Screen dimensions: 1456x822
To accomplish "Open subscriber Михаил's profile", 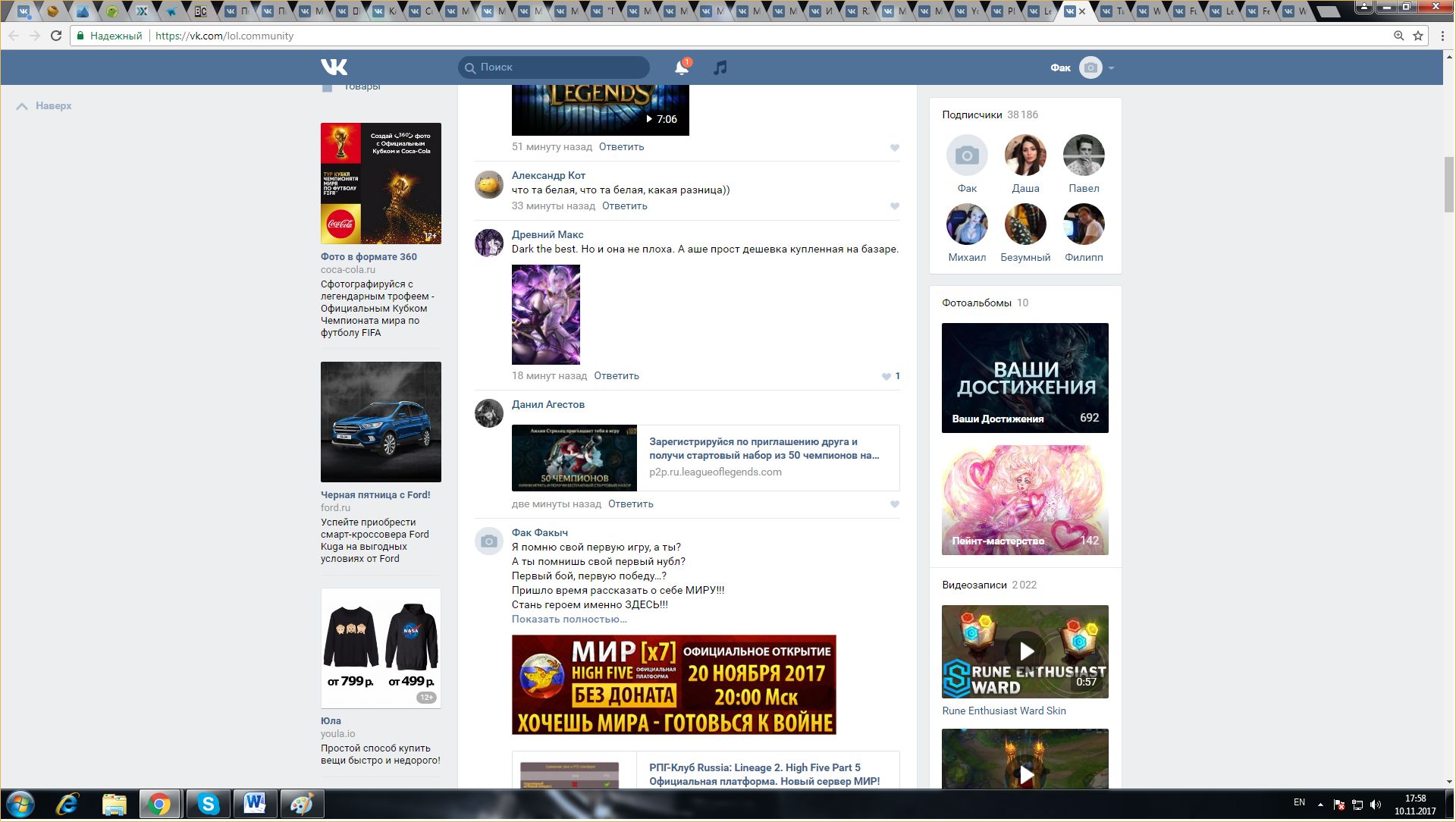I will (x=967, y=224).
